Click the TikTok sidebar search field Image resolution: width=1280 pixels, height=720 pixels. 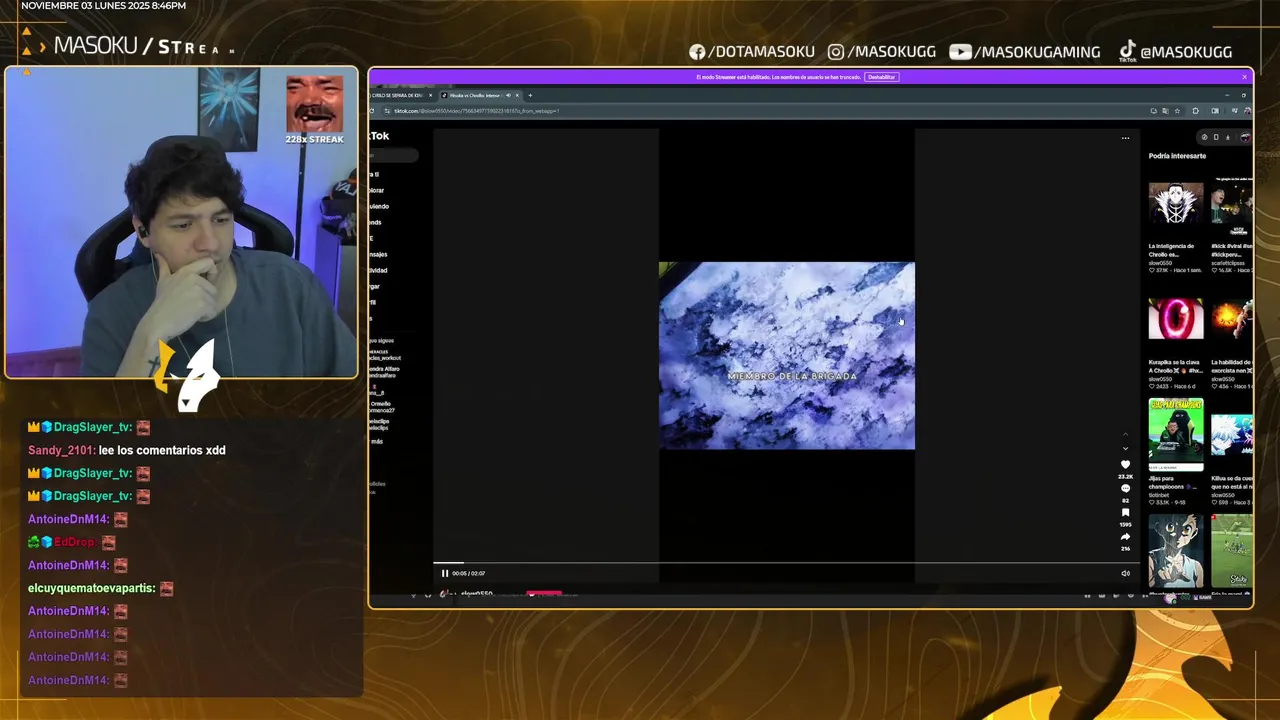pyautogui.click(x=394, y=155)
